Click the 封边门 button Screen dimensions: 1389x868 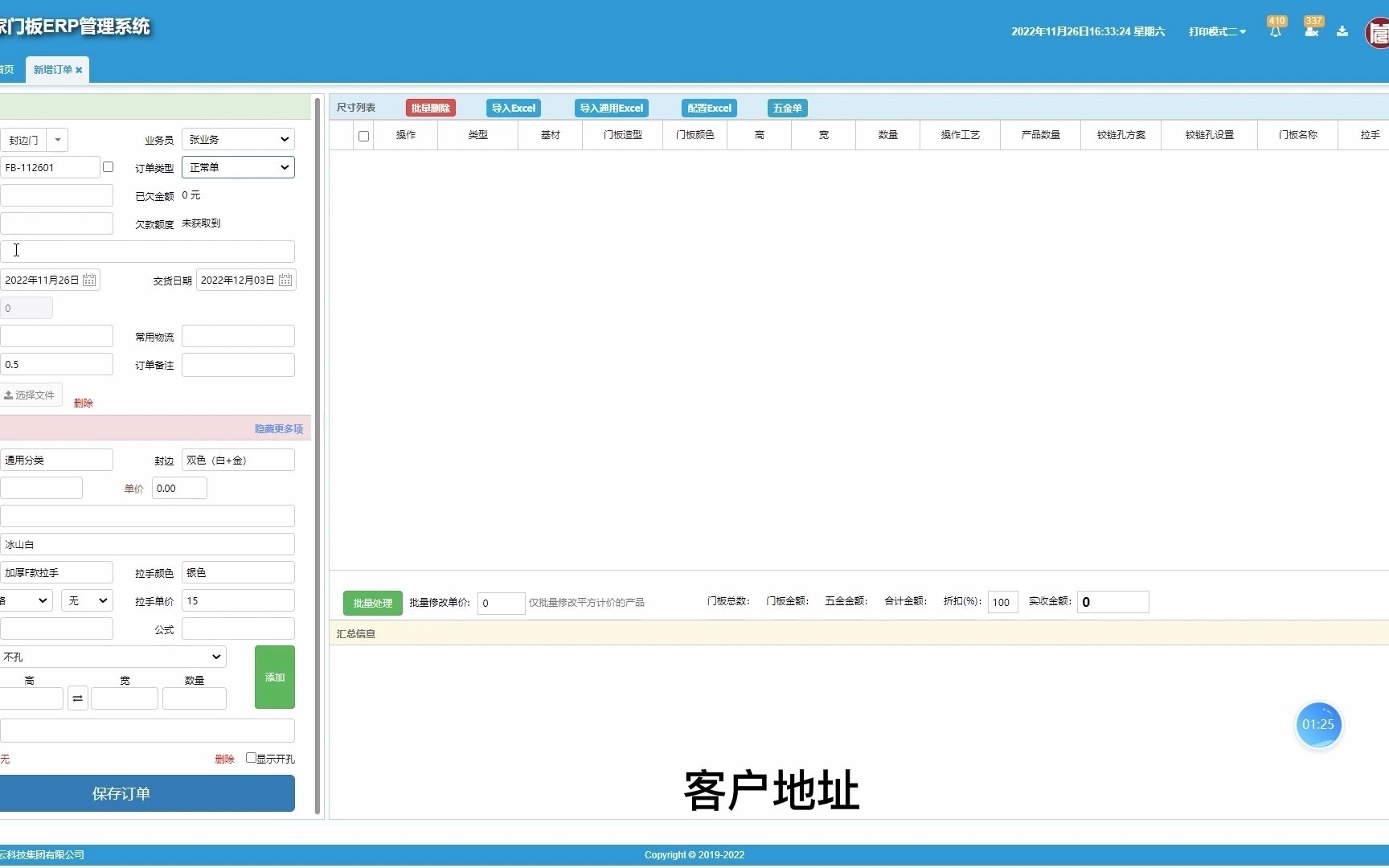[x=23, y=140]
